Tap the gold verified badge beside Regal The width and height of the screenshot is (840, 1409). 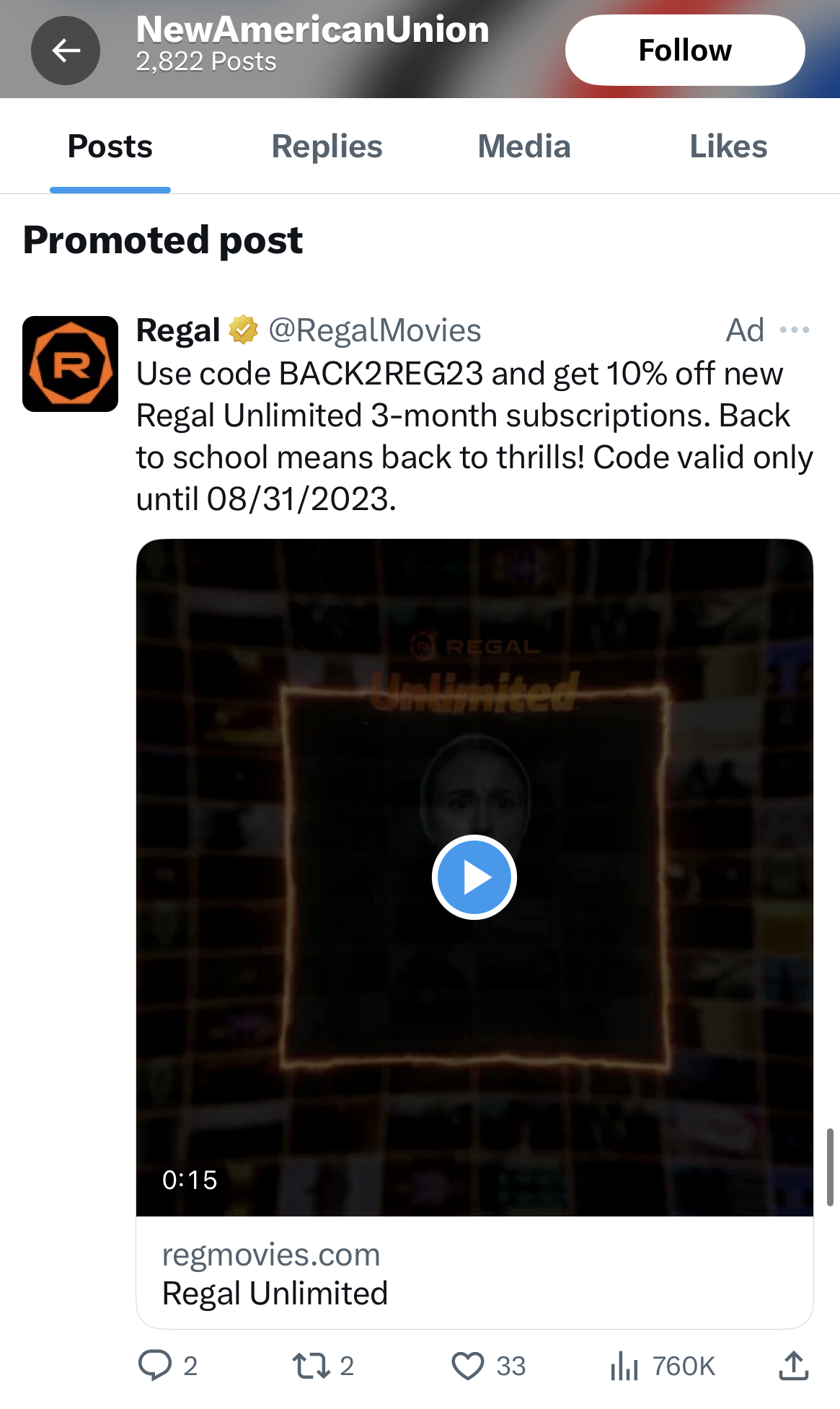click(244, 330)
